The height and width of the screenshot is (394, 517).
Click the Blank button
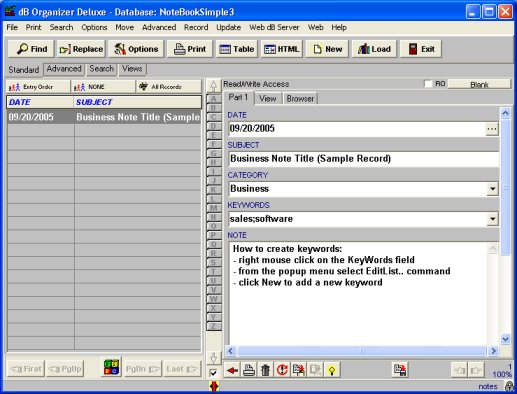coord(479,84)
